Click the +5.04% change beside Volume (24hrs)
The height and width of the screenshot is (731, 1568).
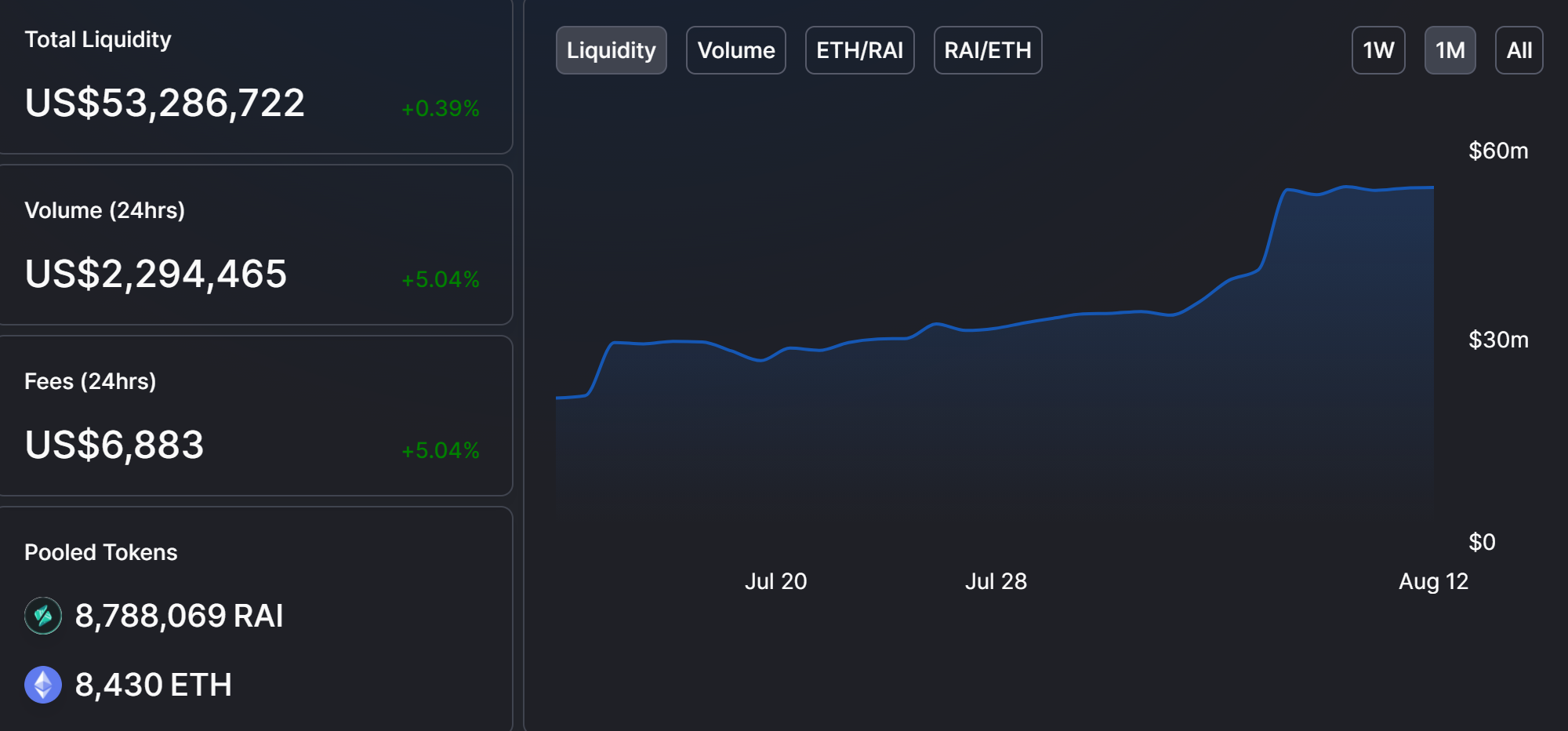441,279
